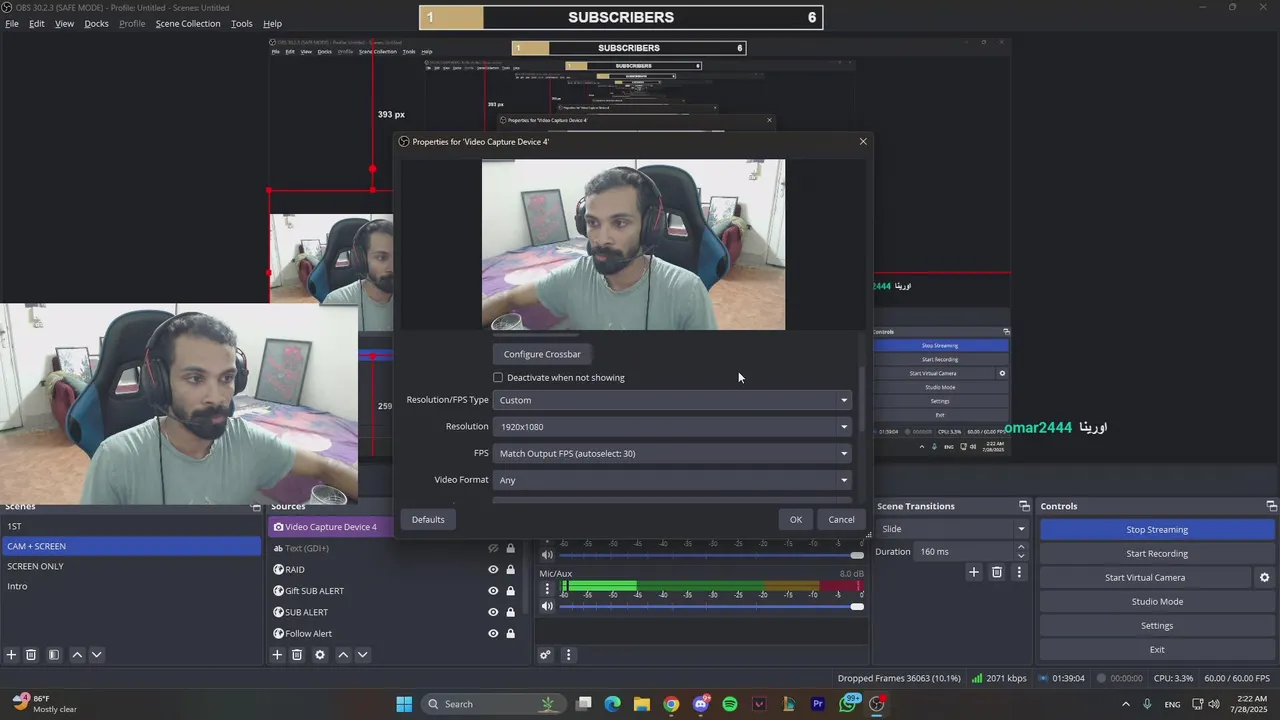
Task: Hide the RAID source
Action: pyautogui.click(x=493, y=569)
